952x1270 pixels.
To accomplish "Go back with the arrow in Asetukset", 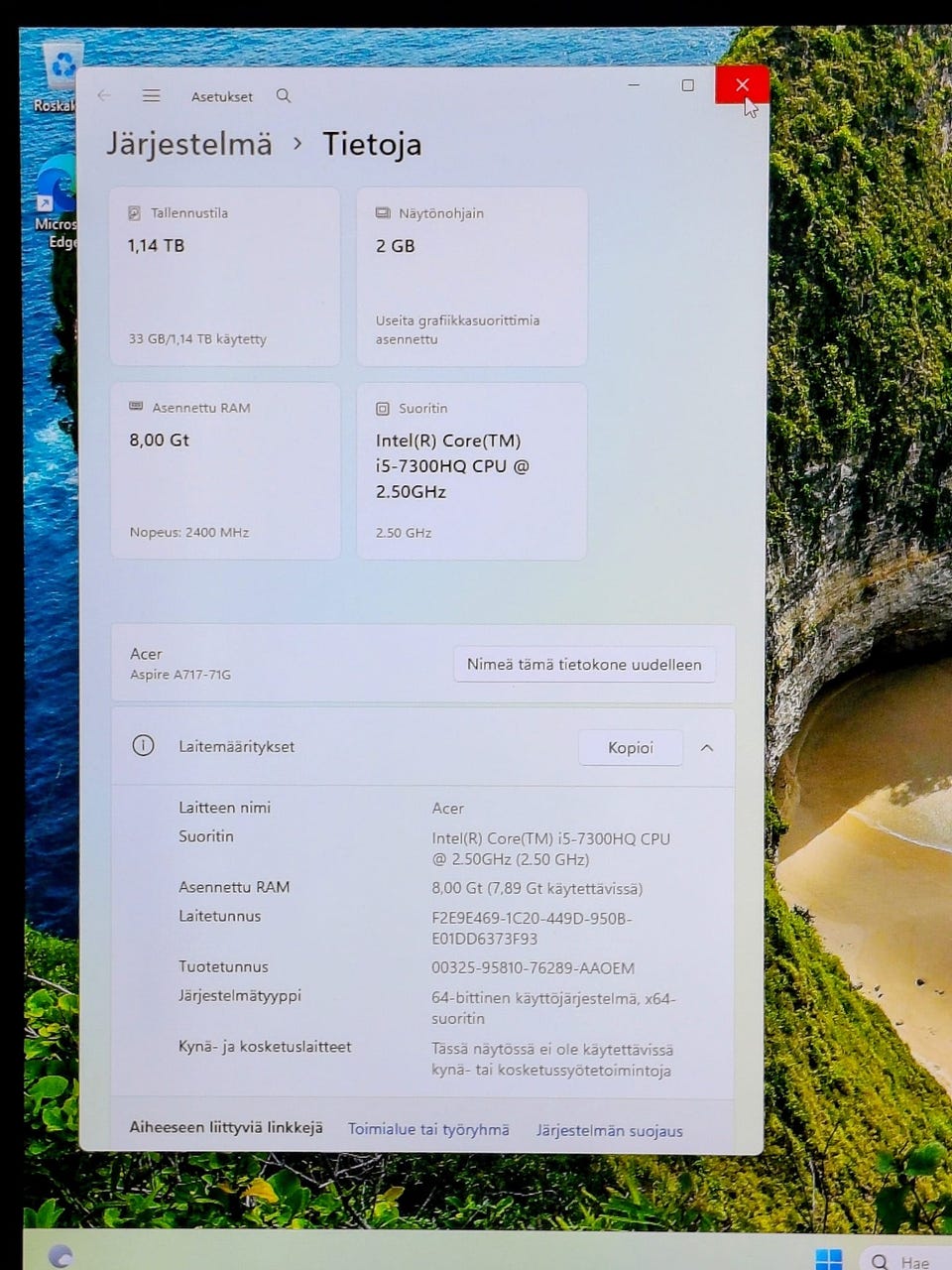I will coord(104,96).
